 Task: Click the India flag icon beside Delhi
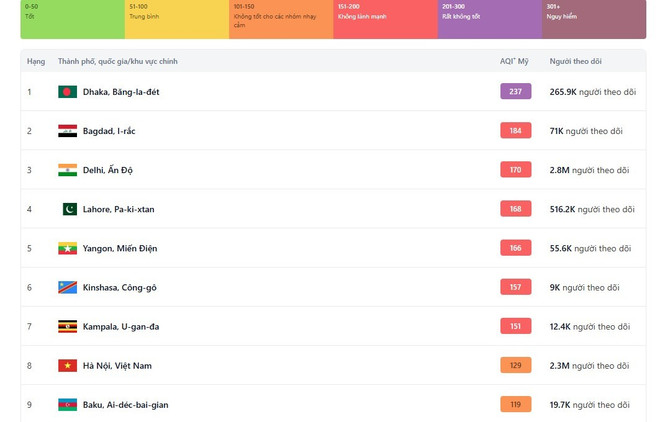(x=67, y=170)
